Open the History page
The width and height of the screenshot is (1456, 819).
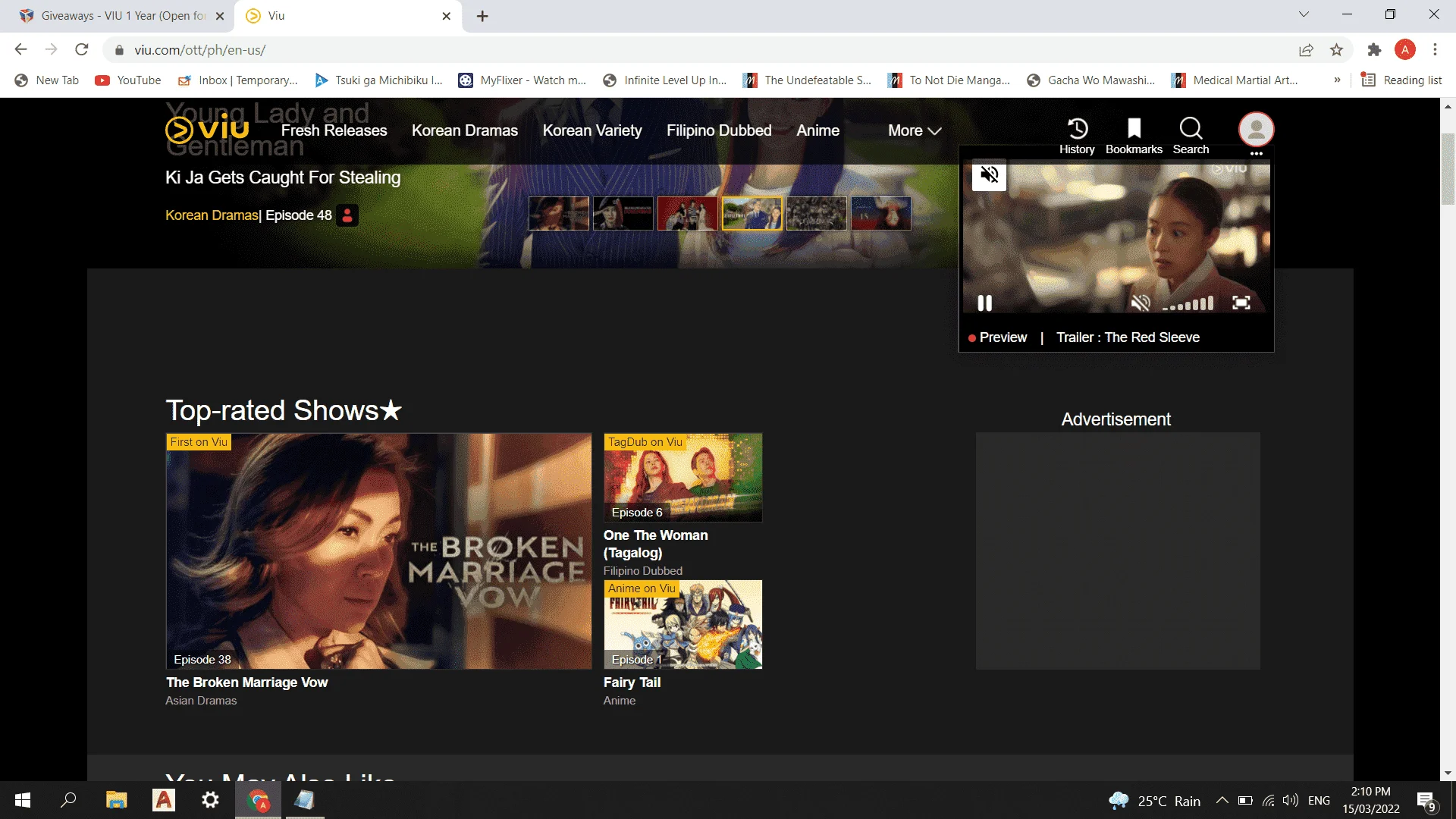(1077, 136)
